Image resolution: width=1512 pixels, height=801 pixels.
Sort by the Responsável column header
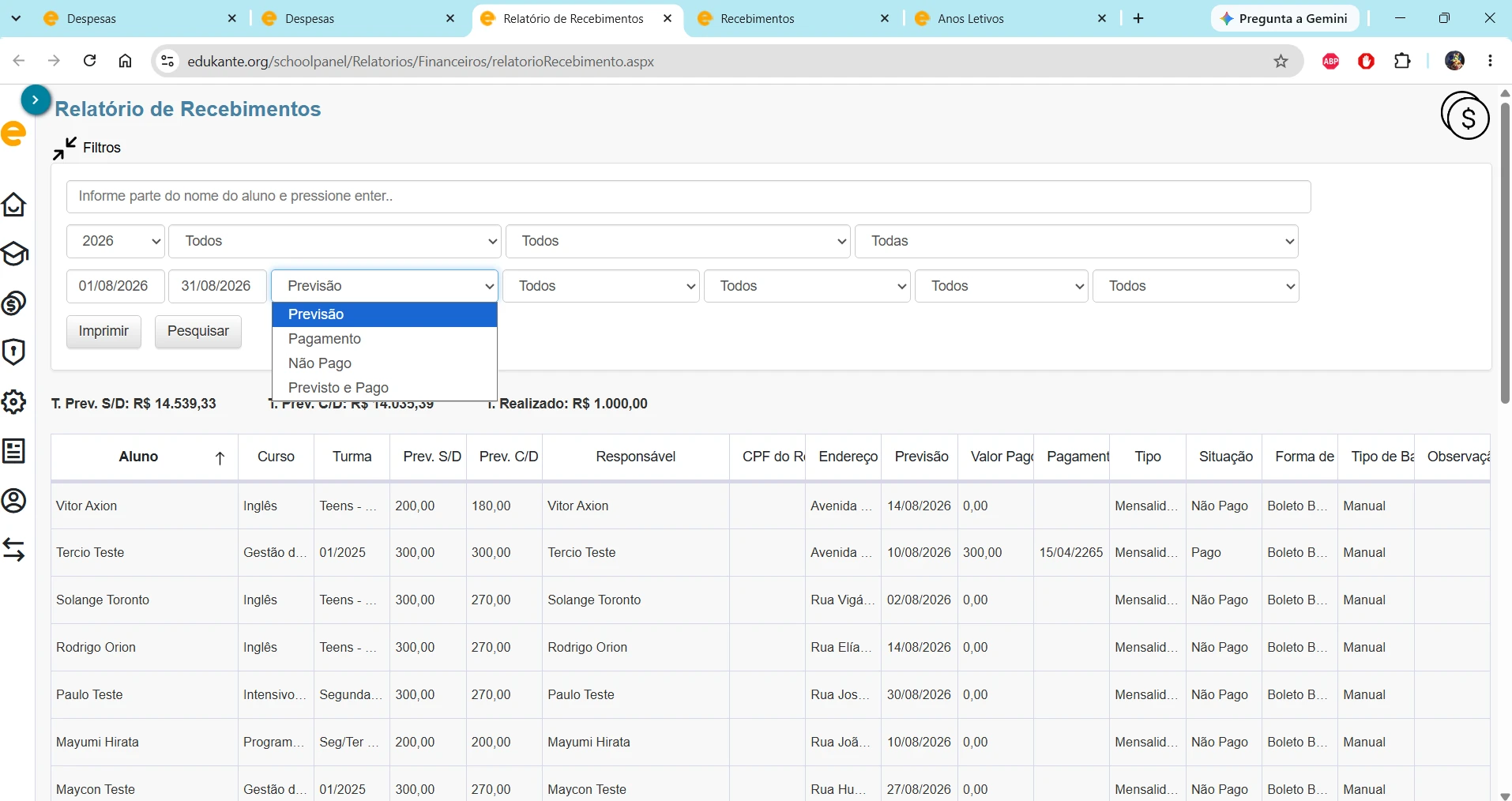tap(635, 457)
